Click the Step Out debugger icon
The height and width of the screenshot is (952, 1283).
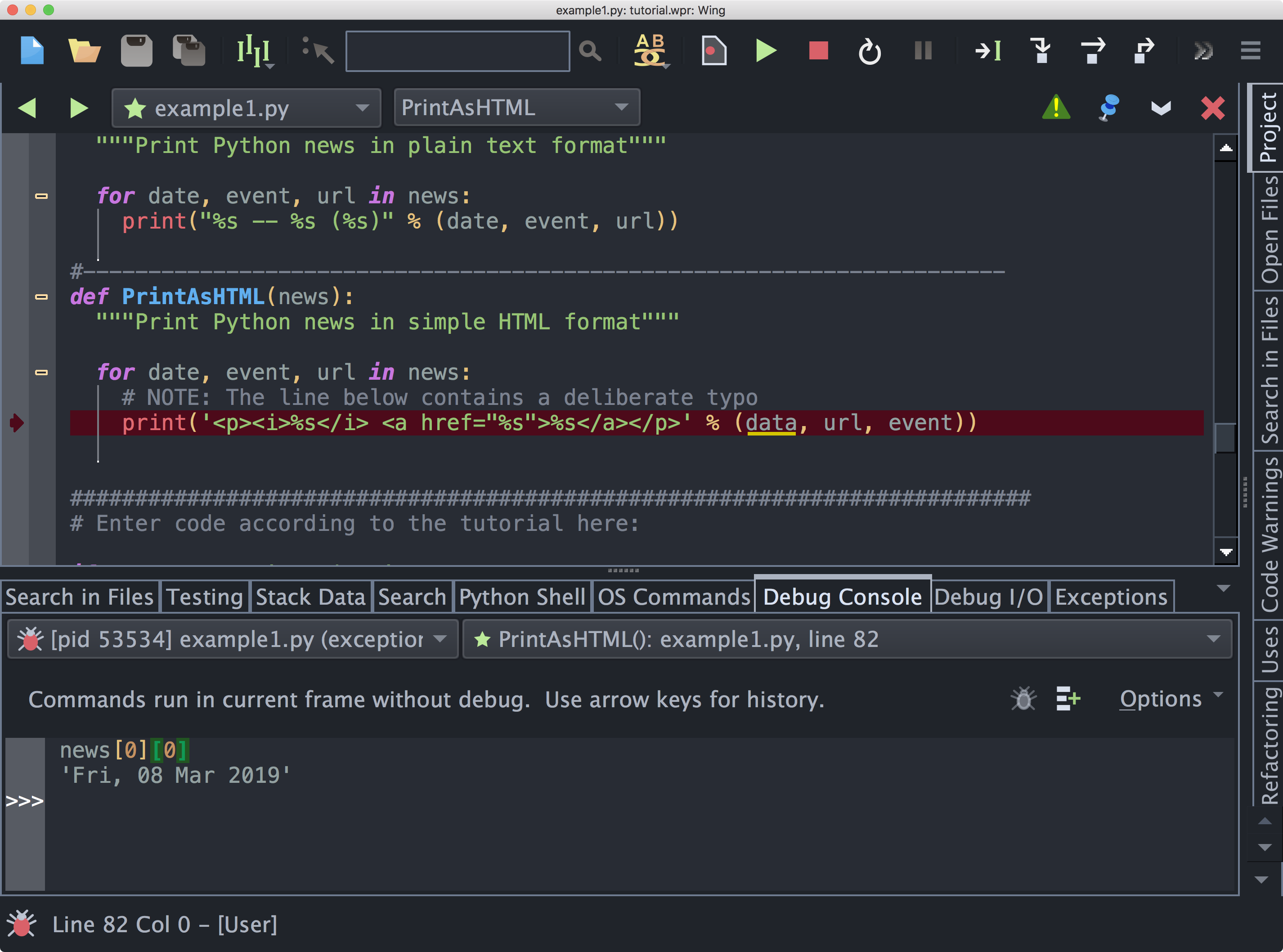coord(1145,51)
